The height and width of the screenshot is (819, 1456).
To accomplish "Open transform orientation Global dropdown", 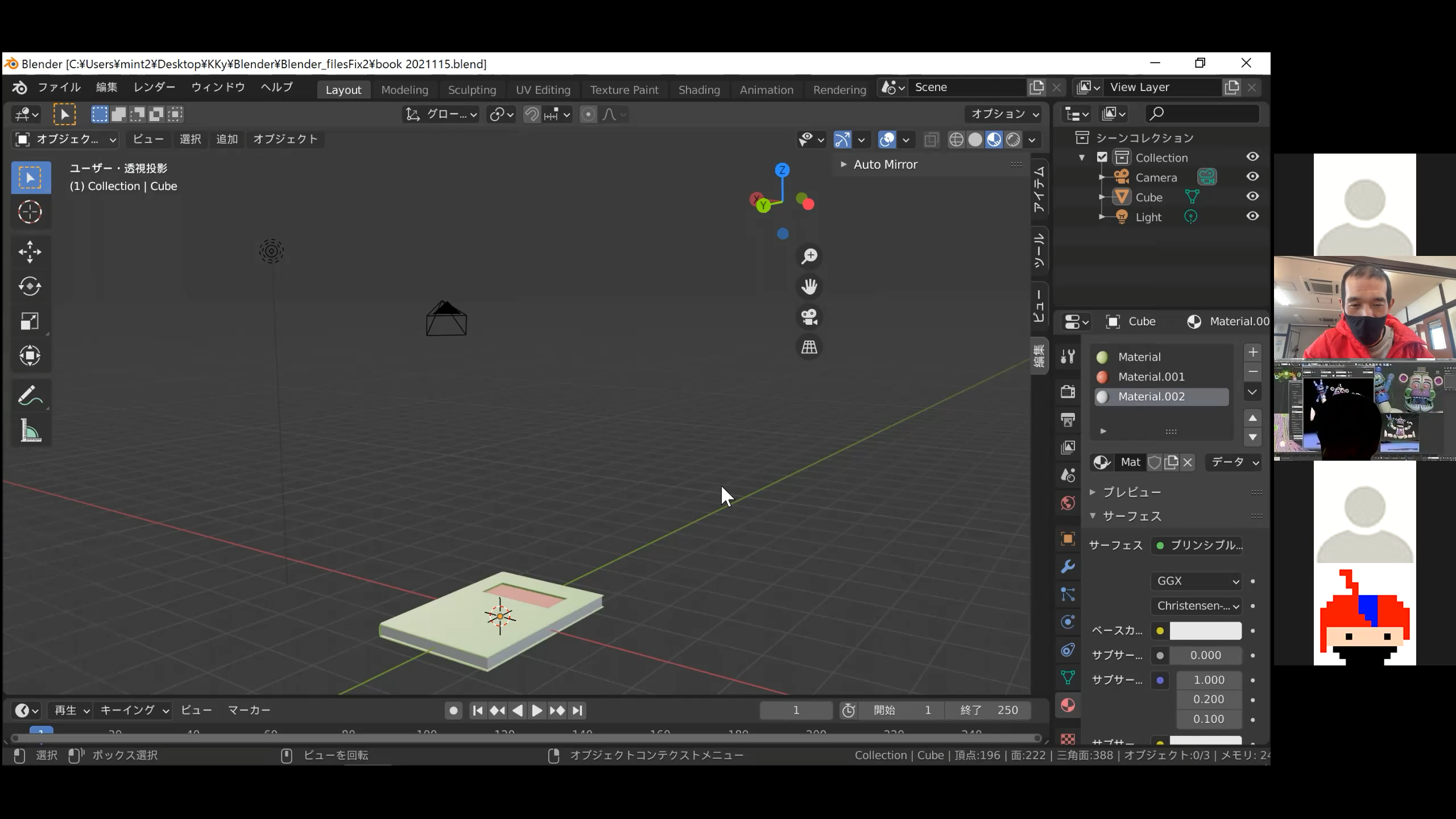I will click(441, 114).
